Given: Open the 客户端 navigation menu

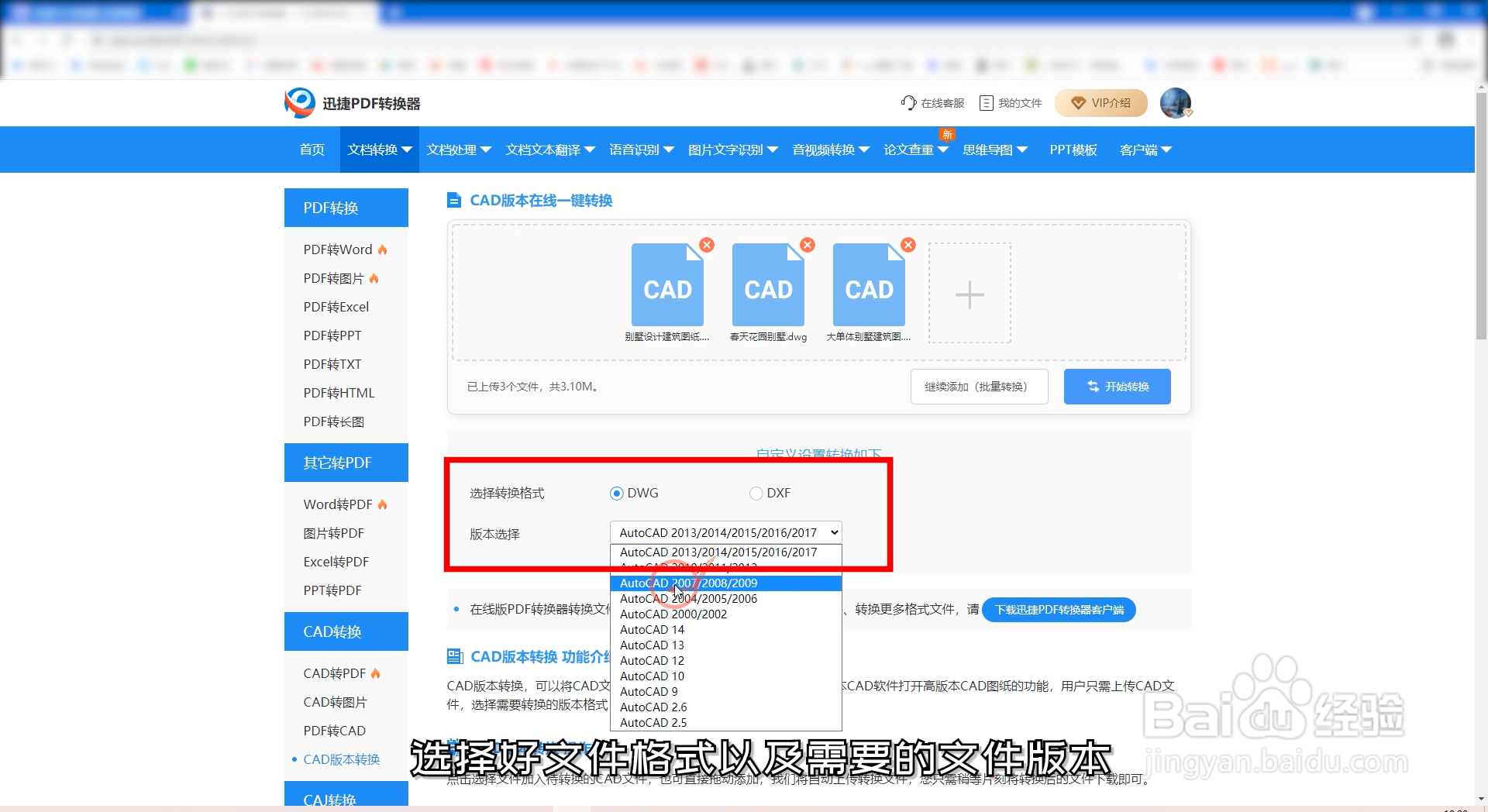Looking at the screenshot, I should tap(1145, 150).
